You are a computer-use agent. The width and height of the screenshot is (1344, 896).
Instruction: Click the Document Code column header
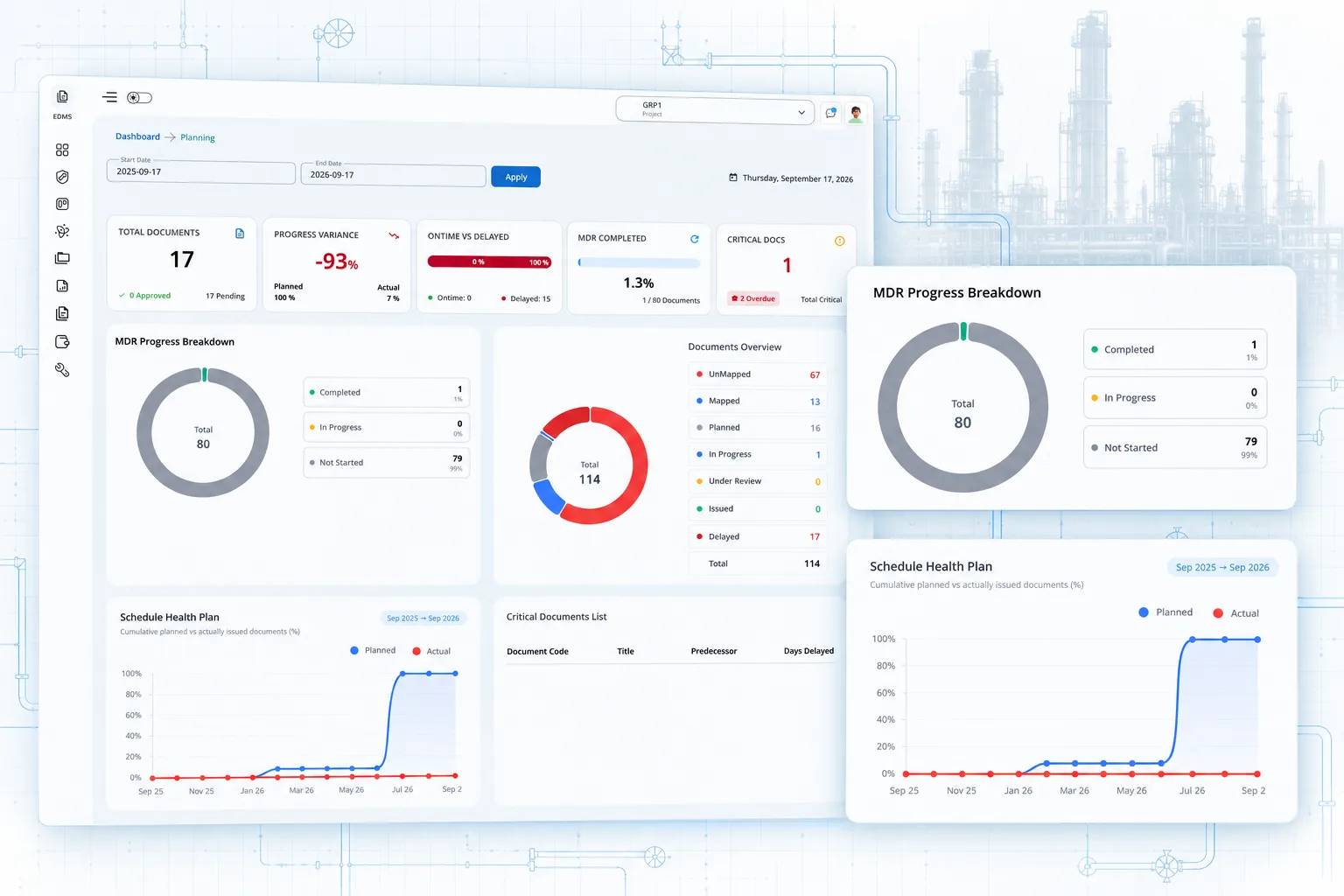point(537,651)
